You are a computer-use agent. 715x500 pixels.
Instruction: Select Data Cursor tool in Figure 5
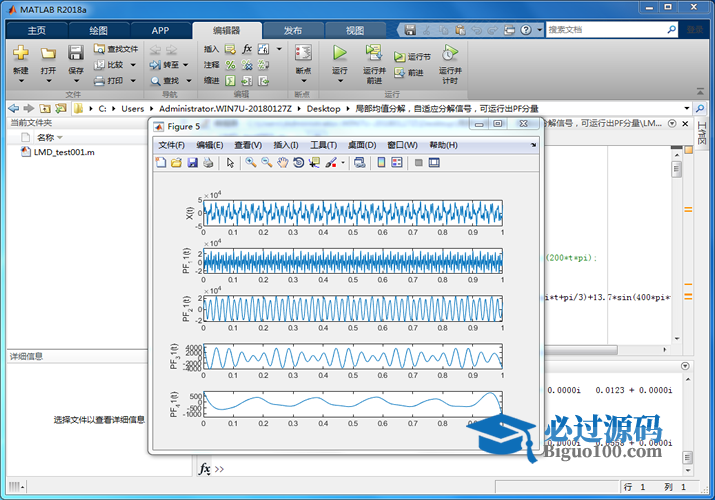tap(314, 163)
